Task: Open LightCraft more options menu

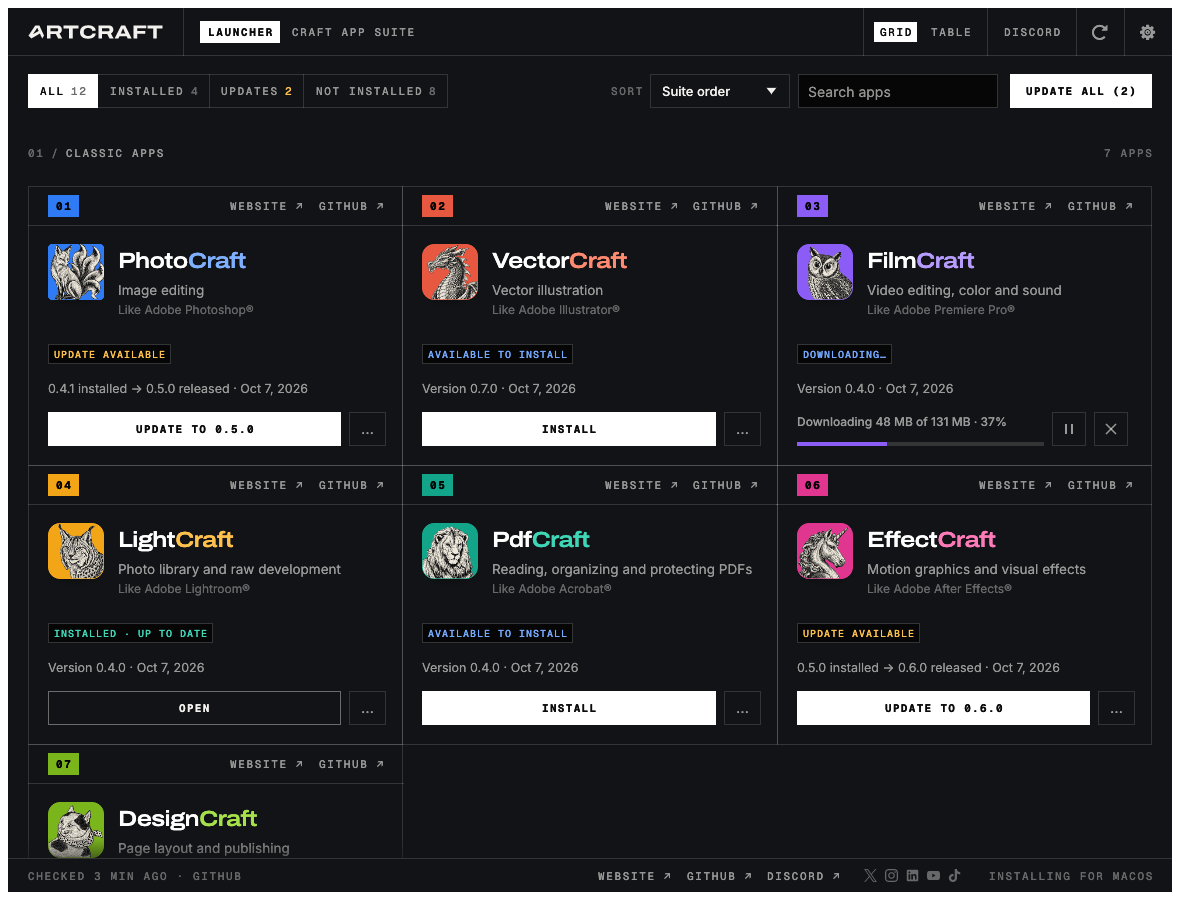Action: click(367, 708)
